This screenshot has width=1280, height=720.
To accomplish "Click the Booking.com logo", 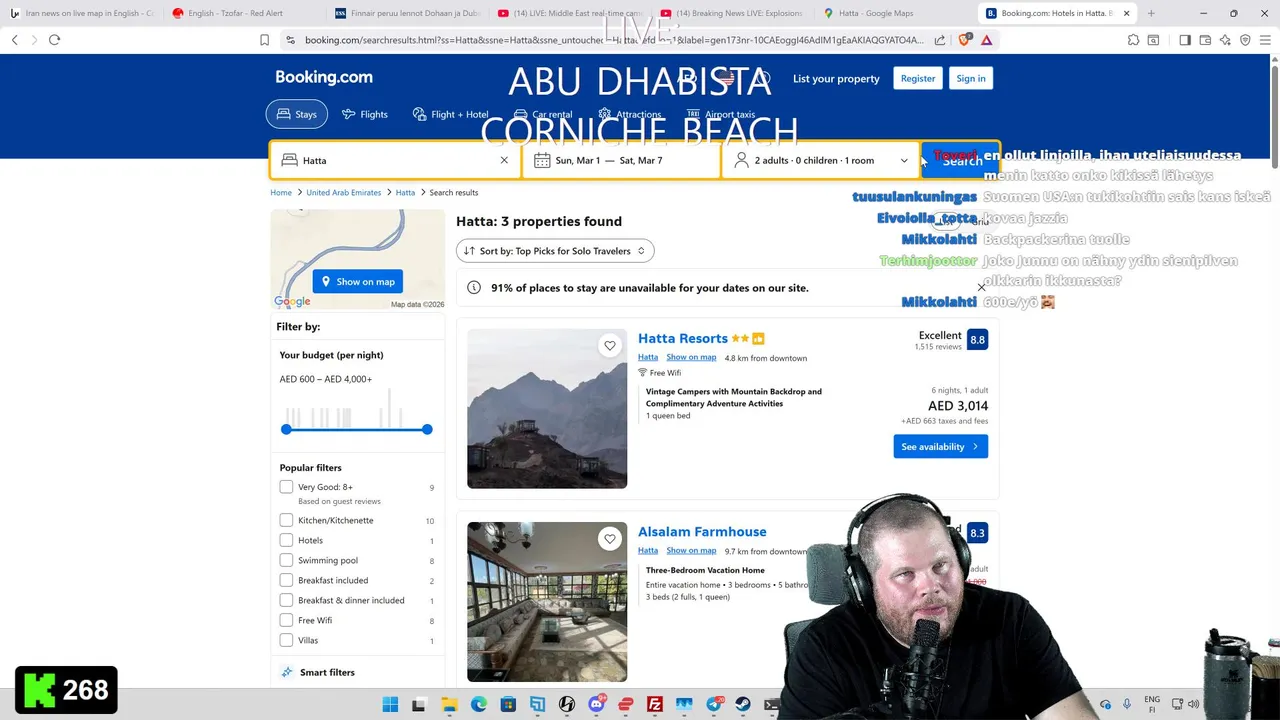I will click(x=324, y=77).
